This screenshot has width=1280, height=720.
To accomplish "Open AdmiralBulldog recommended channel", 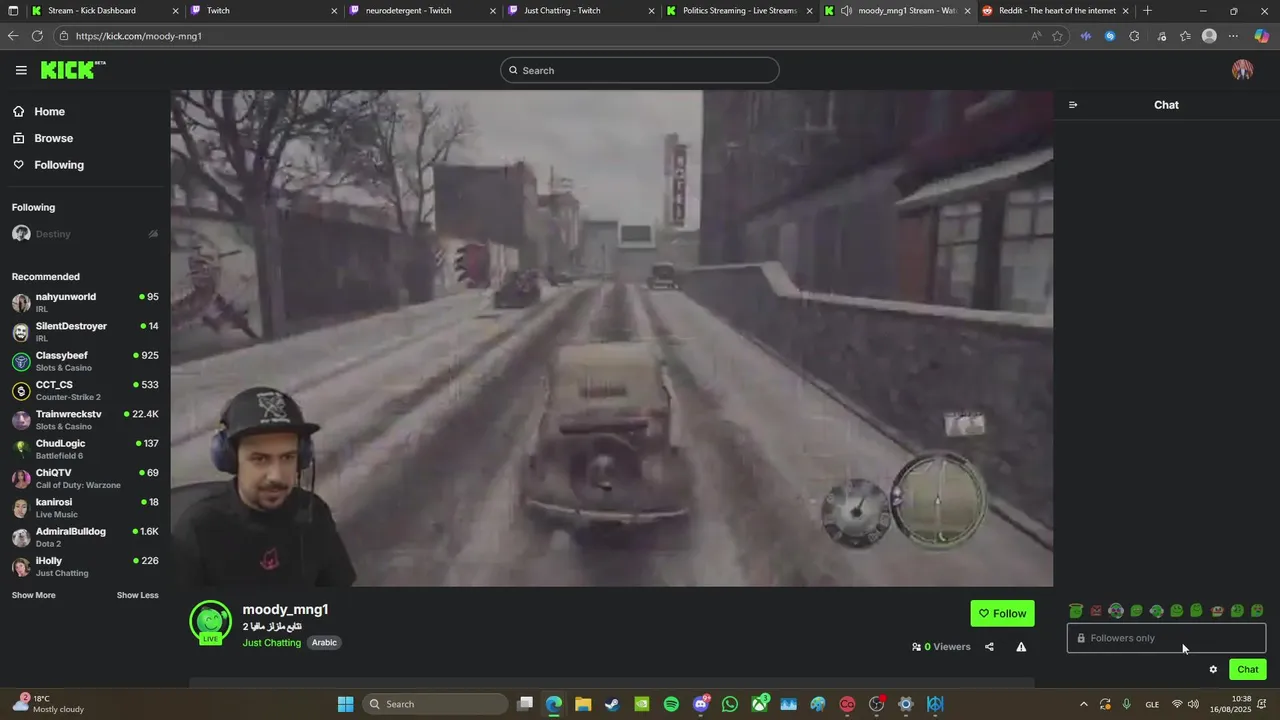I will point(85,537).
